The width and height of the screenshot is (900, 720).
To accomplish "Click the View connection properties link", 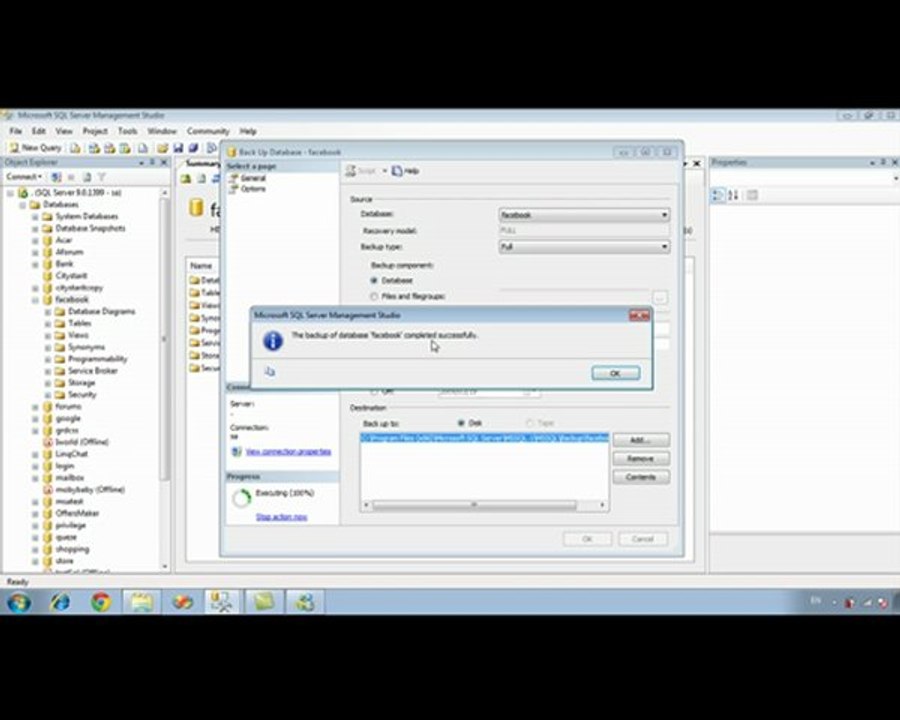I will [288, 452].
